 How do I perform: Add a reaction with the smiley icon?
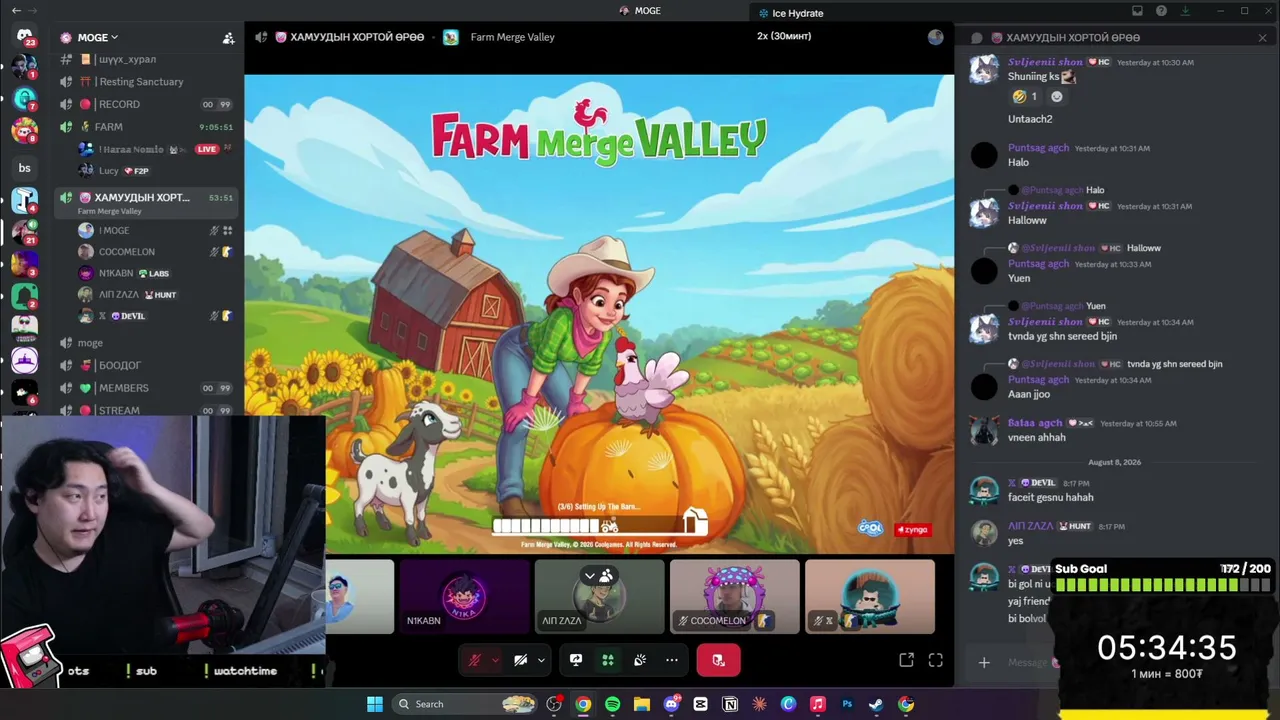[1057, 97]
